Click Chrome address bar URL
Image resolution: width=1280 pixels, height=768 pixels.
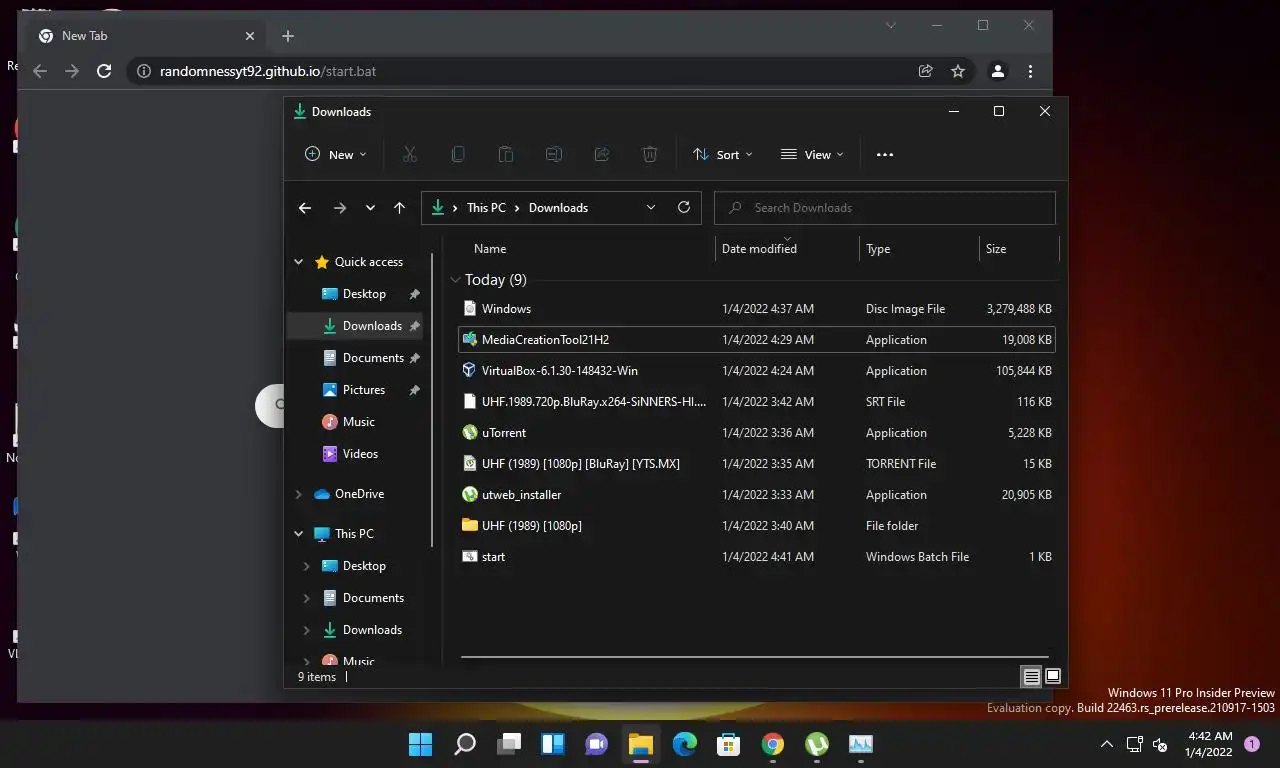(x=268, y=71)
